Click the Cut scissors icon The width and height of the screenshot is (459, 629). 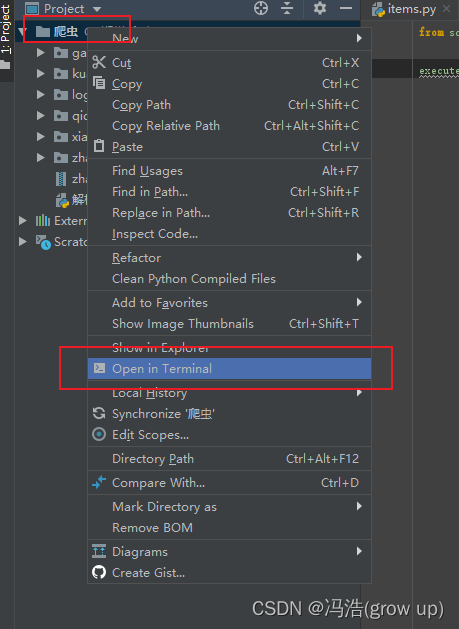pyautogui.click(x=99, y=63)
